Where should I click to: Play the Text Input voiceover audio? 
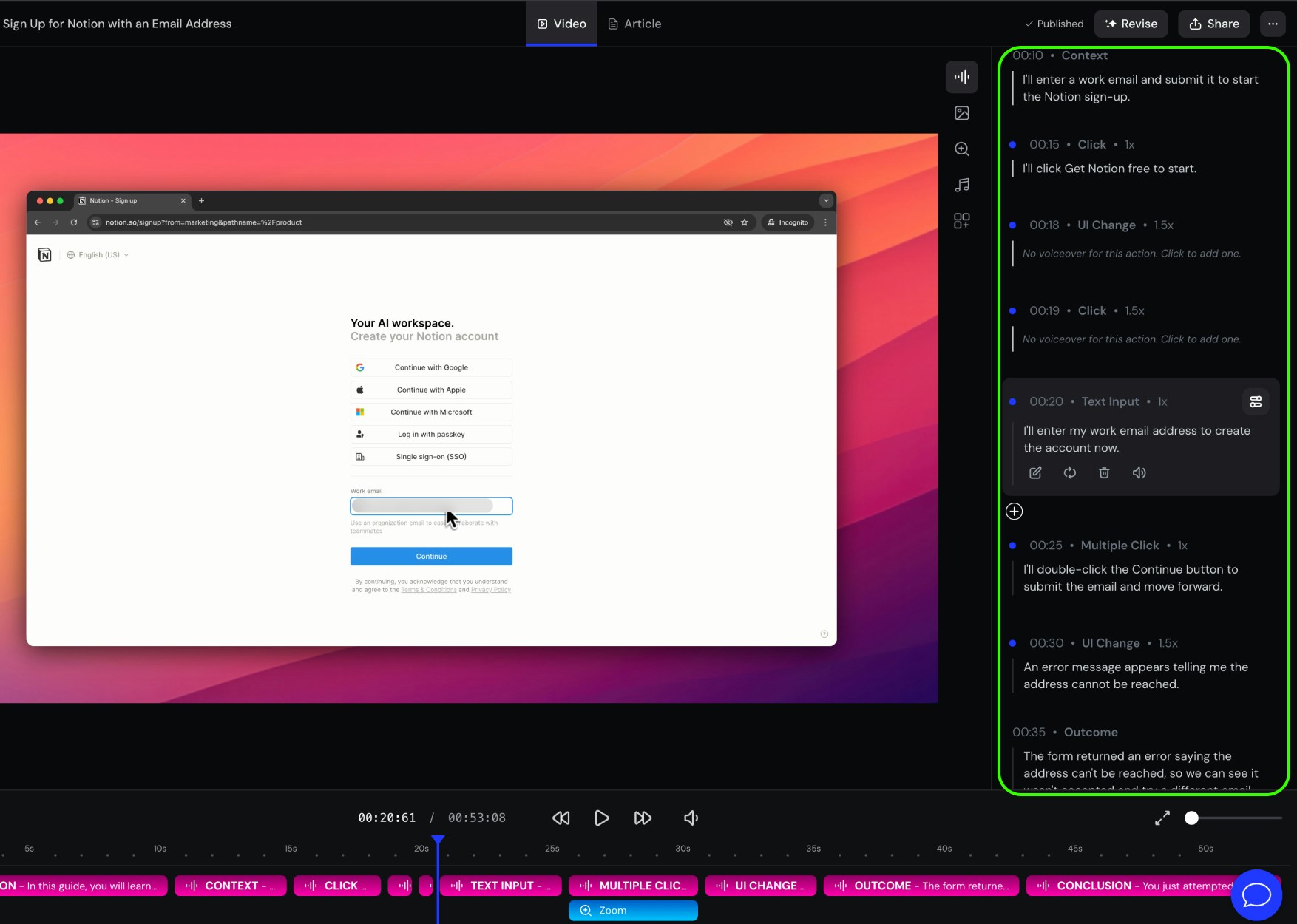click(1139, 473)
